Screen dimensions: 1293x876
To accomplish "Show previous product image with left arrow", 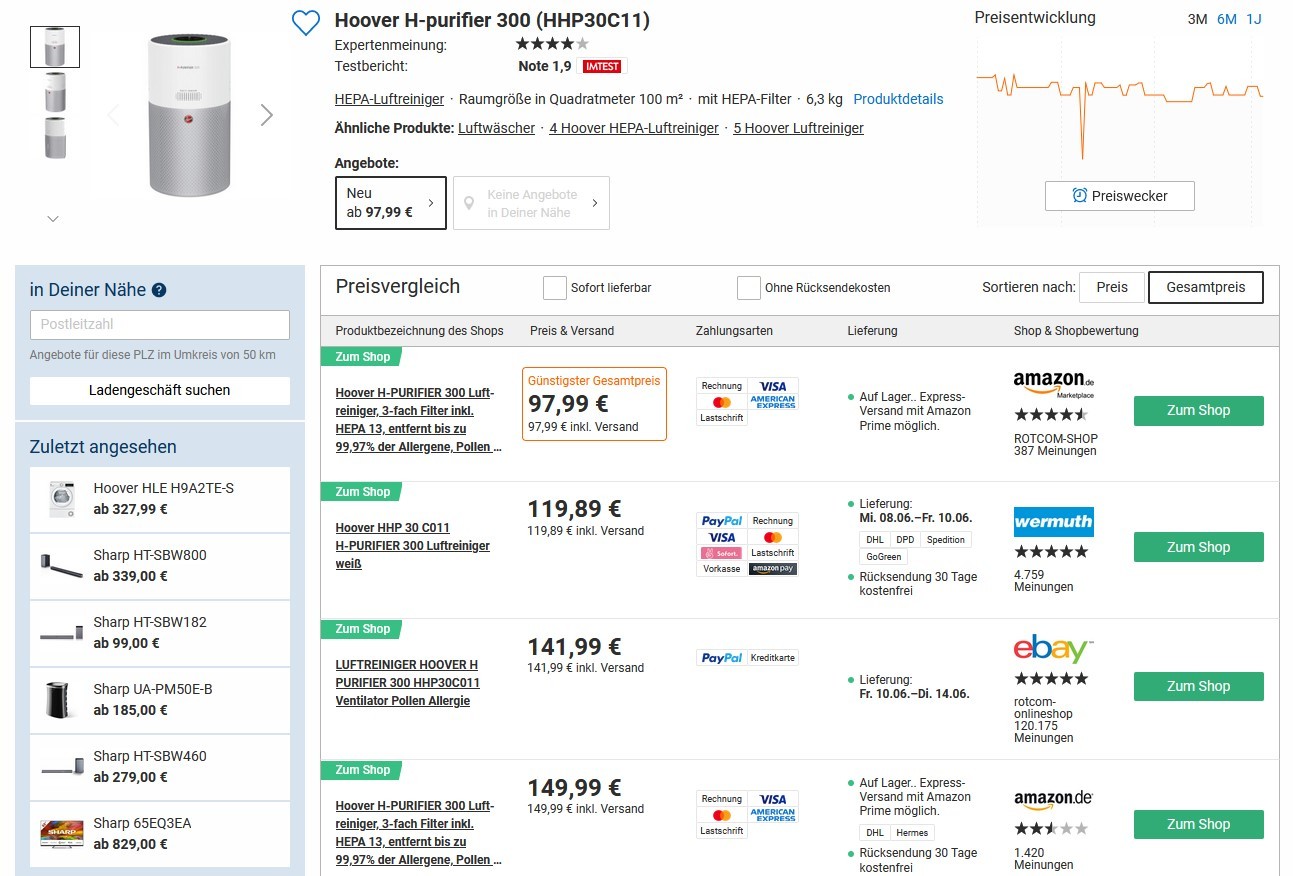I will (x=113, y=115).
